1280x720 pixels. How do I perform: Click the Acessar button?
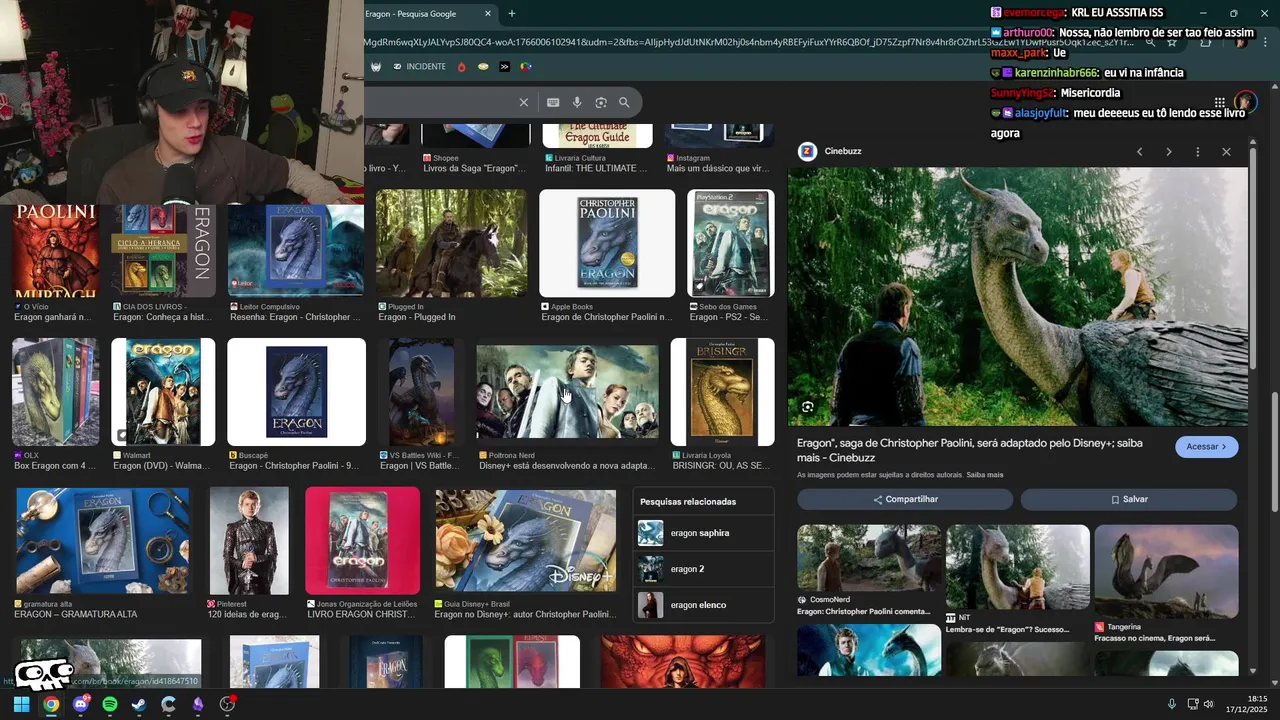[x=1206, y=447]
